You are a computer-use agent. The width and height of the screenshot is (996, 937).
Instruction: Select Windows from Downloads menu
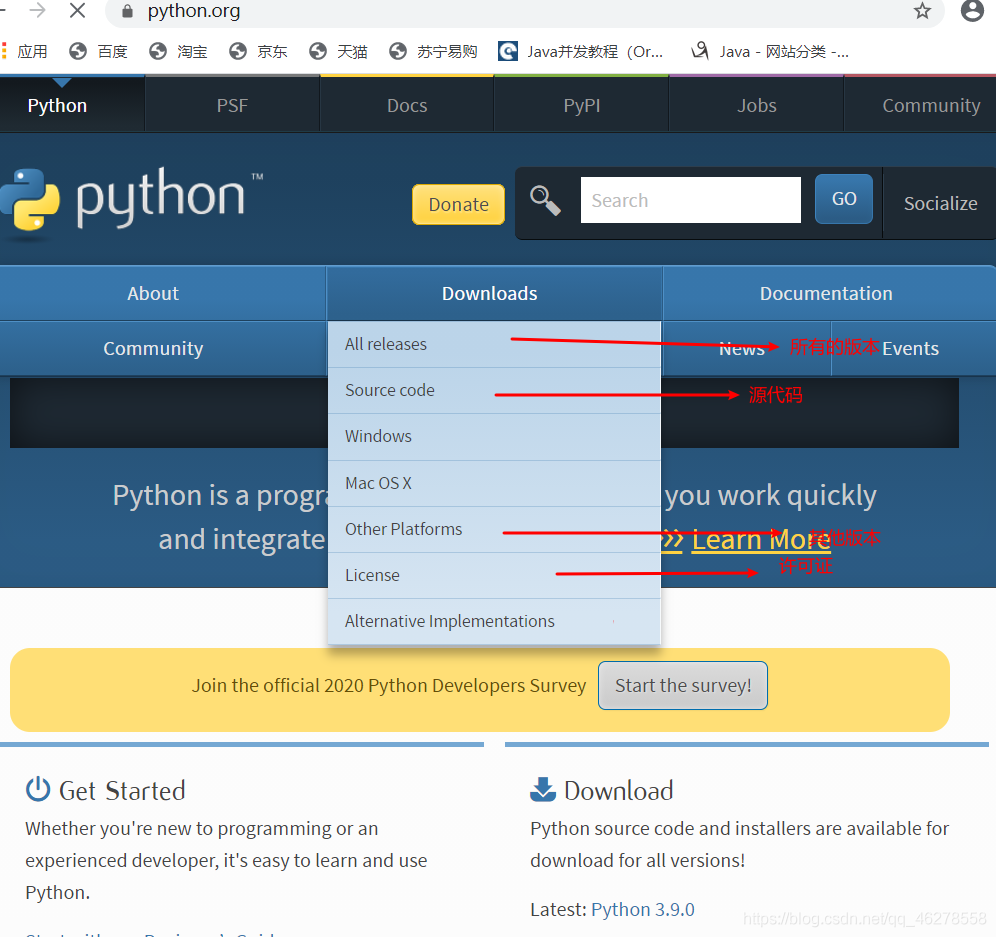494,436
